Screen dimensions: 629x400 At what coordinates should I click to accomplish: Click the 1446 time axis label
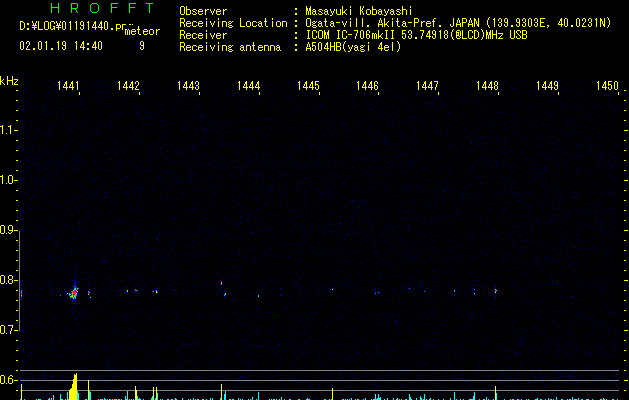(x=367, y=85)
